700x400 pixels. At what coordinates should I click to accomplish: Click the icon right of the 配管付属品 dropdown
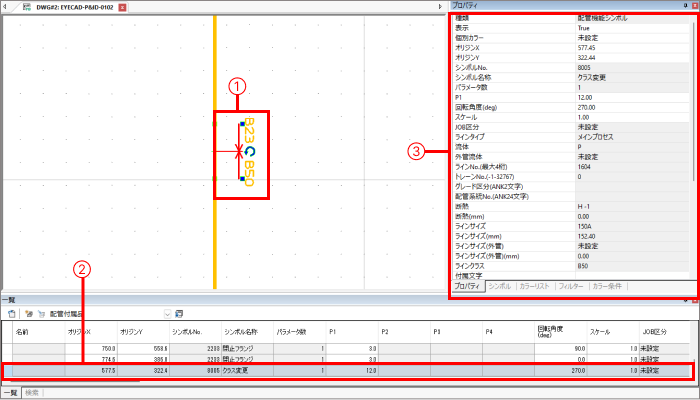[180, 314]
